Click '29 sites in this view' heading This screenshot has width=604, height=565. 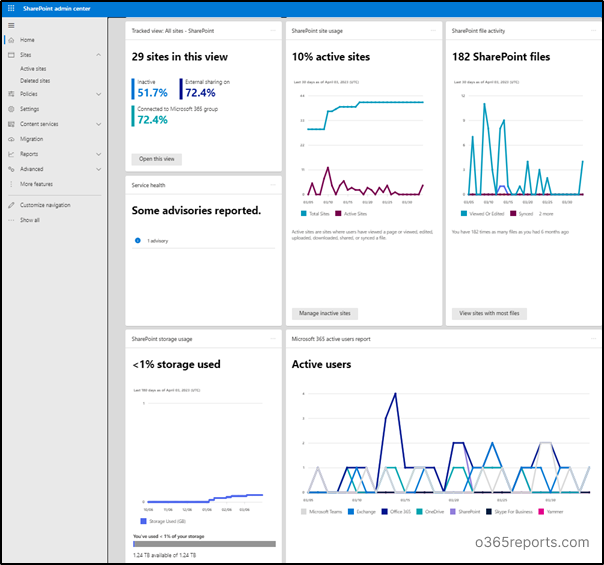click(180, 57)
